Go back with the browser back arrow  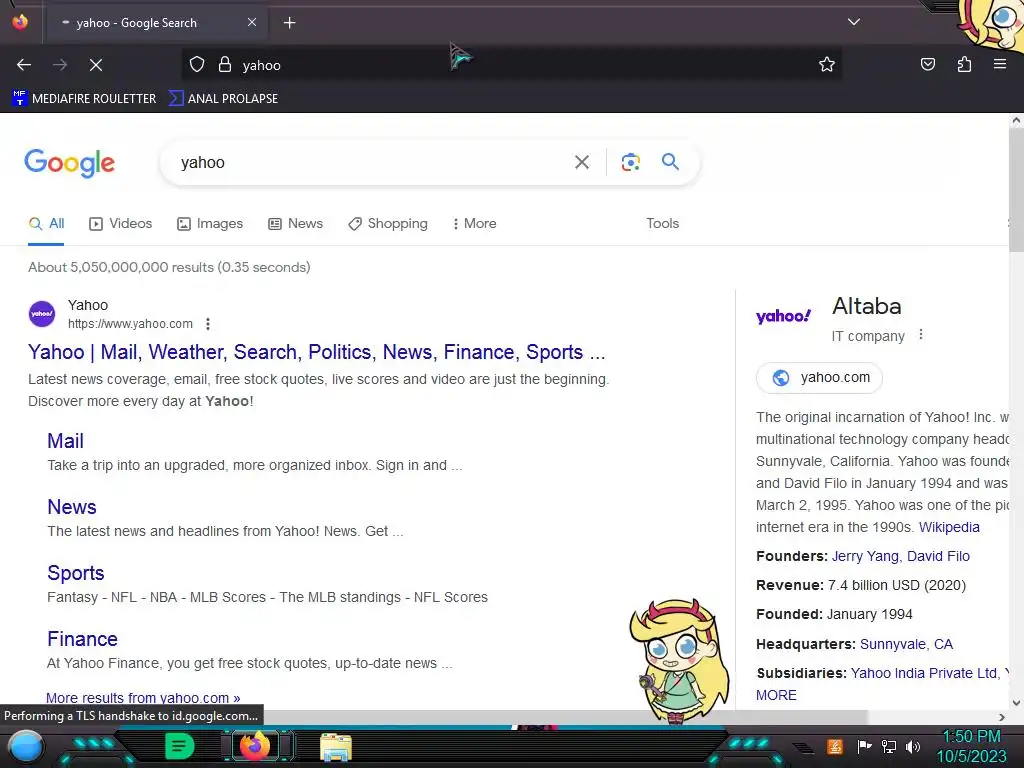pos(24,65)
